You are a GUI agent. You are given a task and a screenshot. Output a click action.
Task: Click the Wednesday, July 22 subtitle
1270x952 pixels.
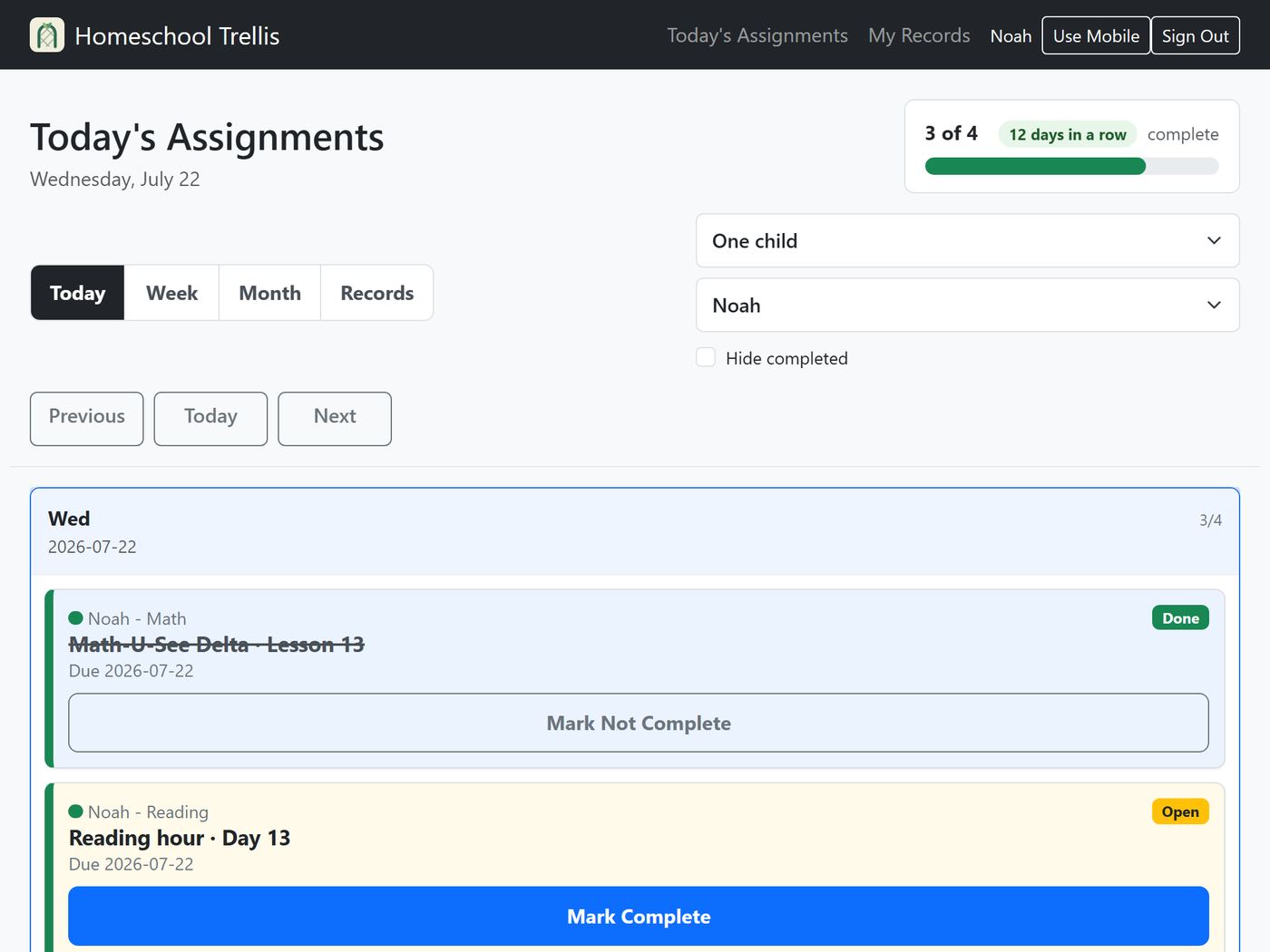pyautogui.click(x=115, y=179)
